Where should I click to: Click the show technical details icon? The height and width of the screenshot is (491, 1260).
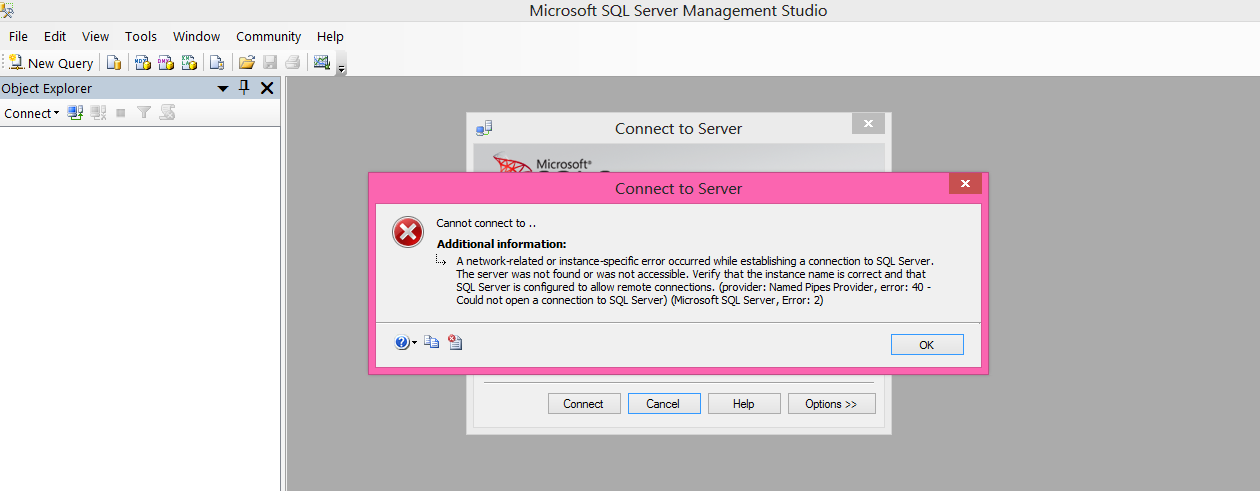[x=455, y=342]
